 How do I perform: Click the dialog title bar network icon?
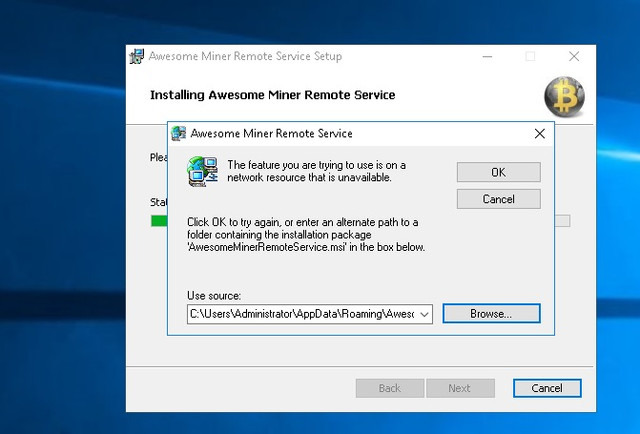coord(178,134)
